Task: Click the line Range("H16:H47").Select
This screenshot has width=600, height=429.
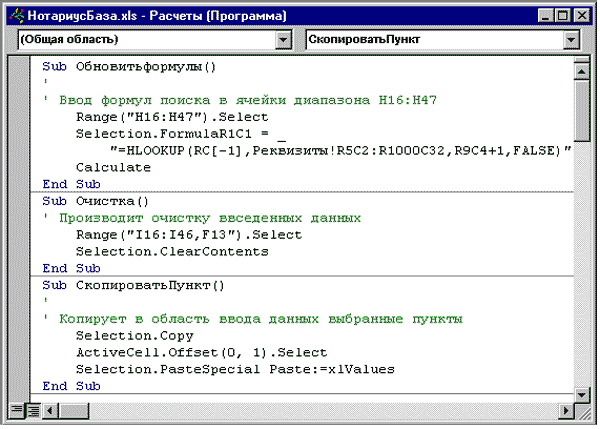Action: (172, 117)
